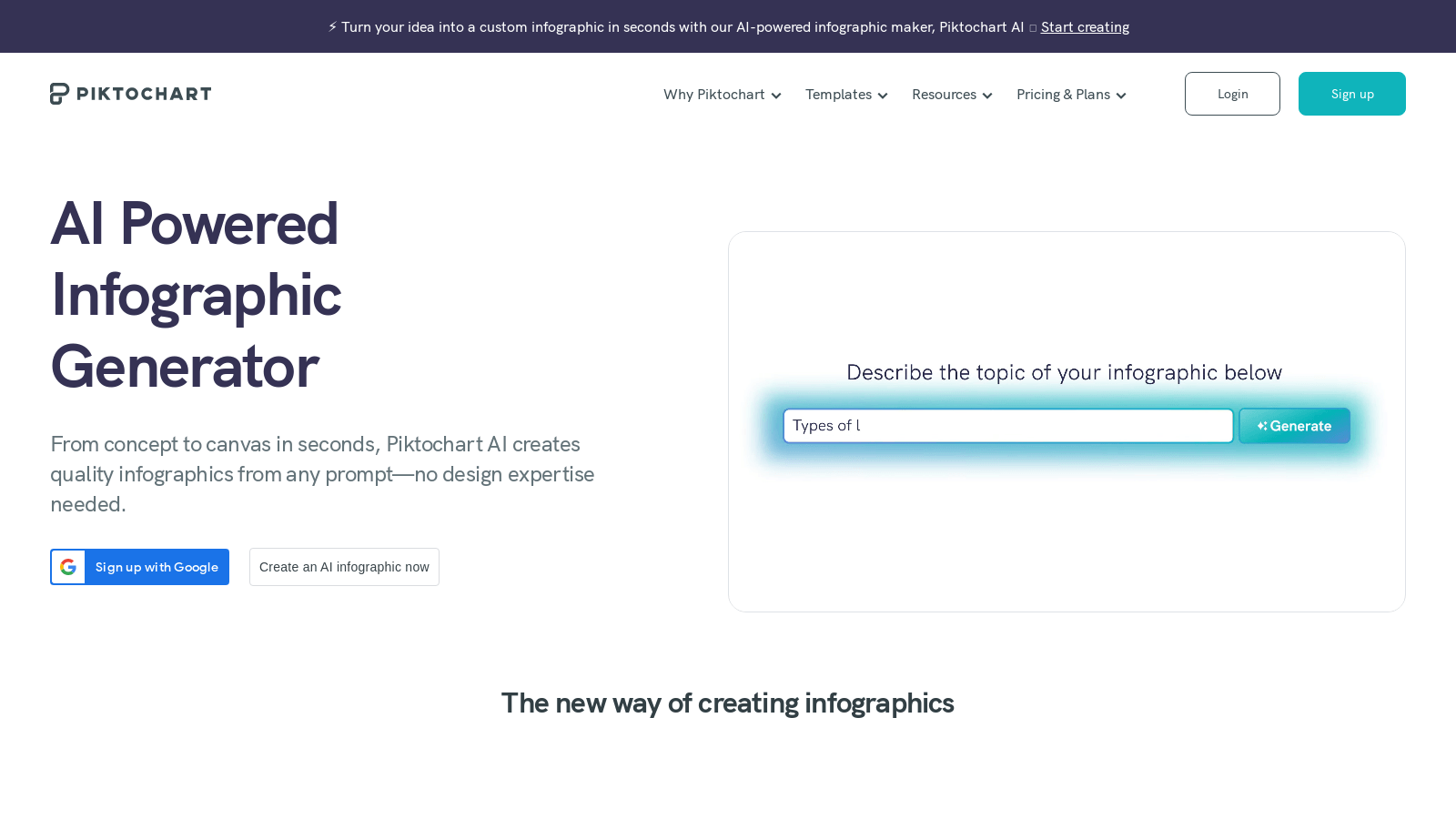Click 'The new way of creating infographics' heading
Viewport: 1456px width, 819px height.
click(x=727, y=703)
